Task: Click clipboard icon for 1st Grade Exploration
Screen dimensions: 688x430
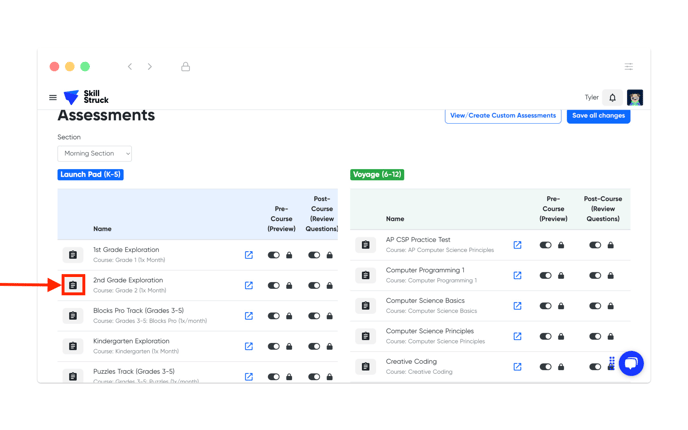Action: (x=73, y=255)
